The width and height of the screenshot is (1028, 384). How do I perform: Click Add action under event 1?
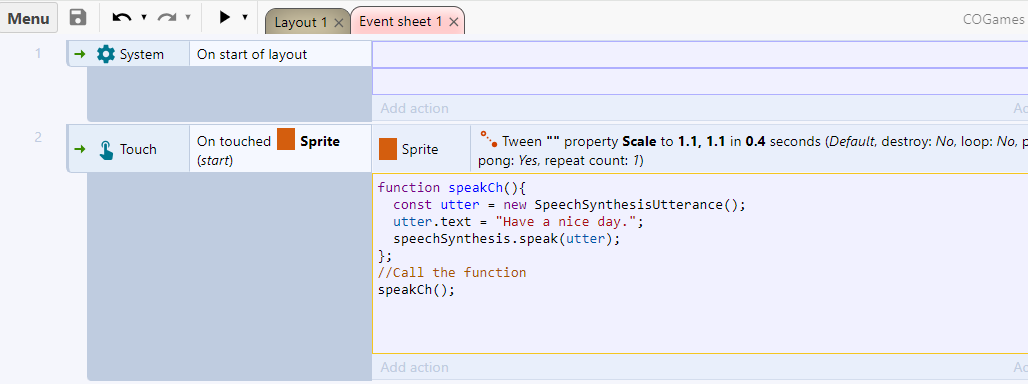pyautogui.click(x=414, y=108)
